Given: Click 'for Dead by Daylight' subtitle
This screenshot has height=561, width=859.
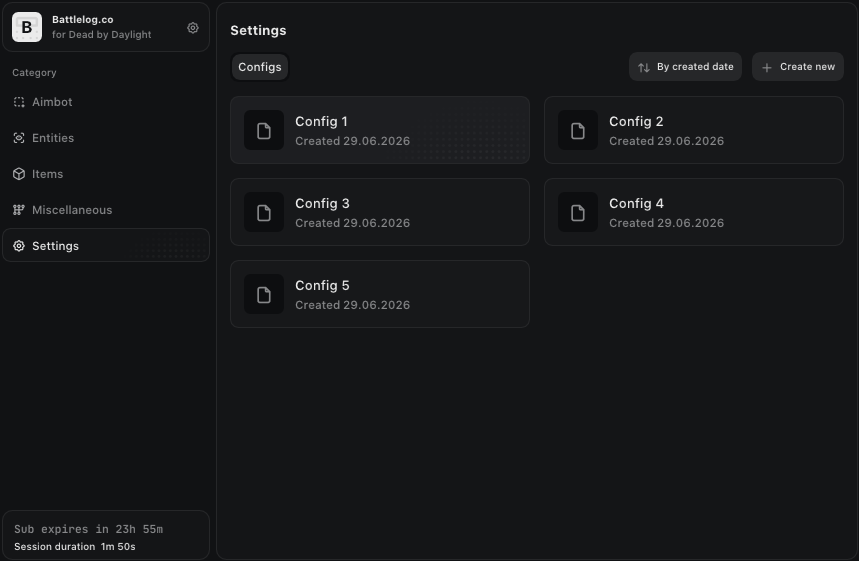Looking at the screenshot, I should pos(101,35).
